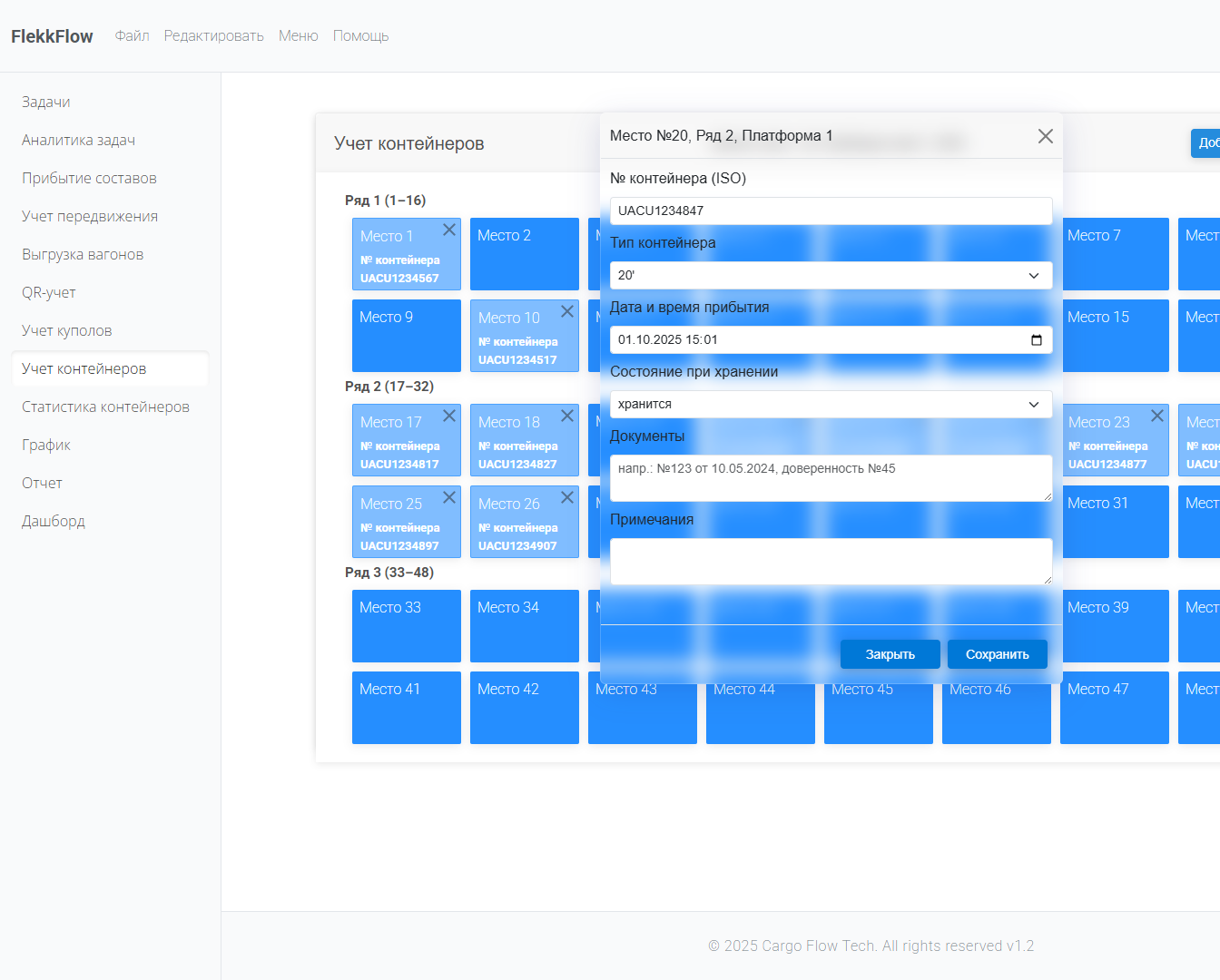Open the Состояние при хранении dropdown

831,405
